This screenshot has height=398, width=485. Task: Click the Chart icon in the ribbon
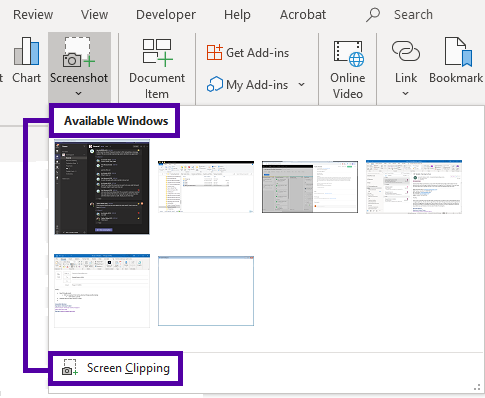click(26, 51)
